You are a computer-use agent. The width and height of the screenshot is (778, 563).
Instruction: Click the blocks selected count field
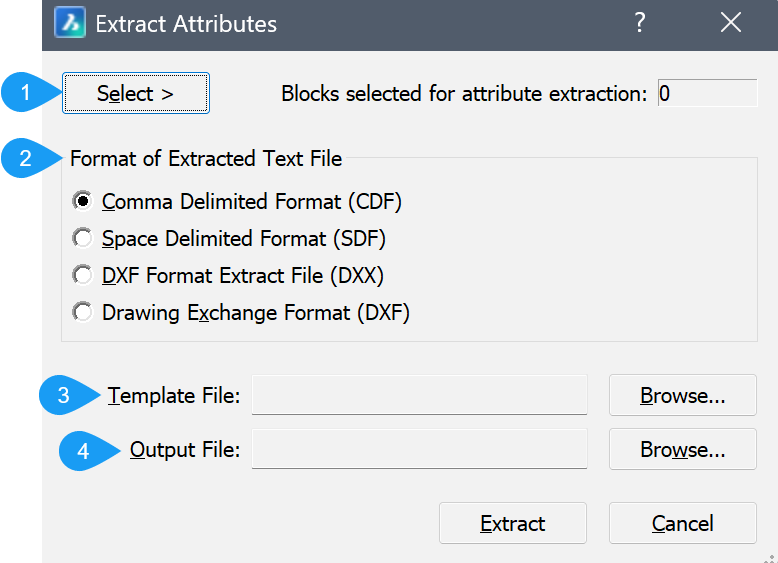coord(707,94)
